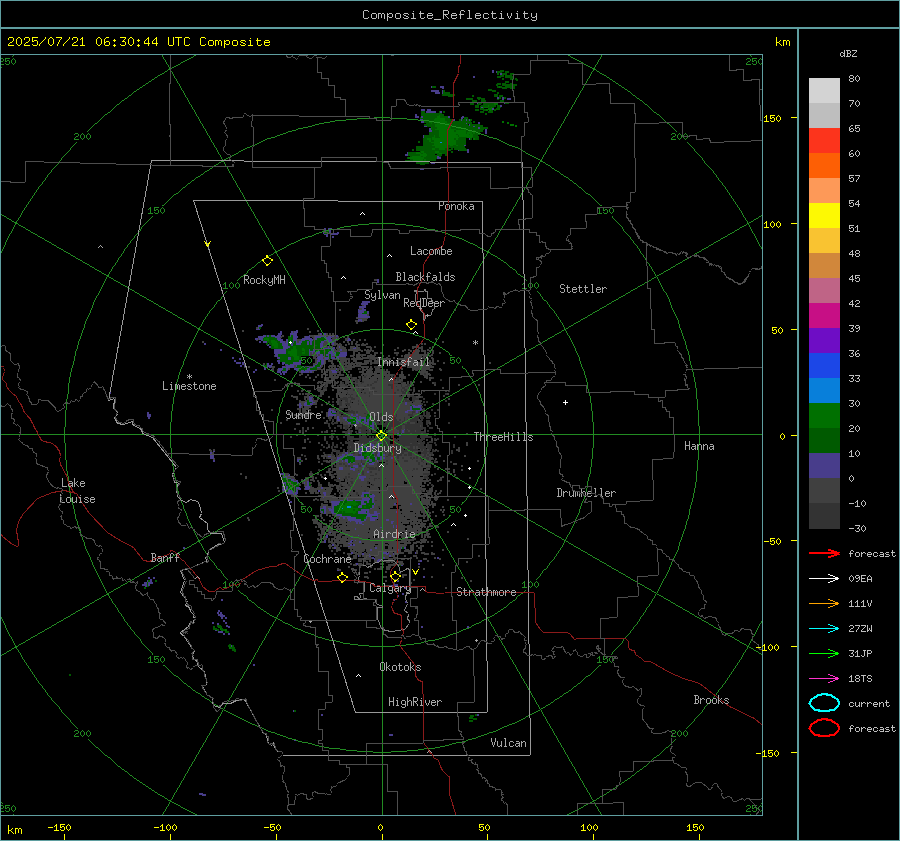Click the Calgary label
Image resolution: width=900 pixels, height=841 pixels.
[x=390, y=588]
